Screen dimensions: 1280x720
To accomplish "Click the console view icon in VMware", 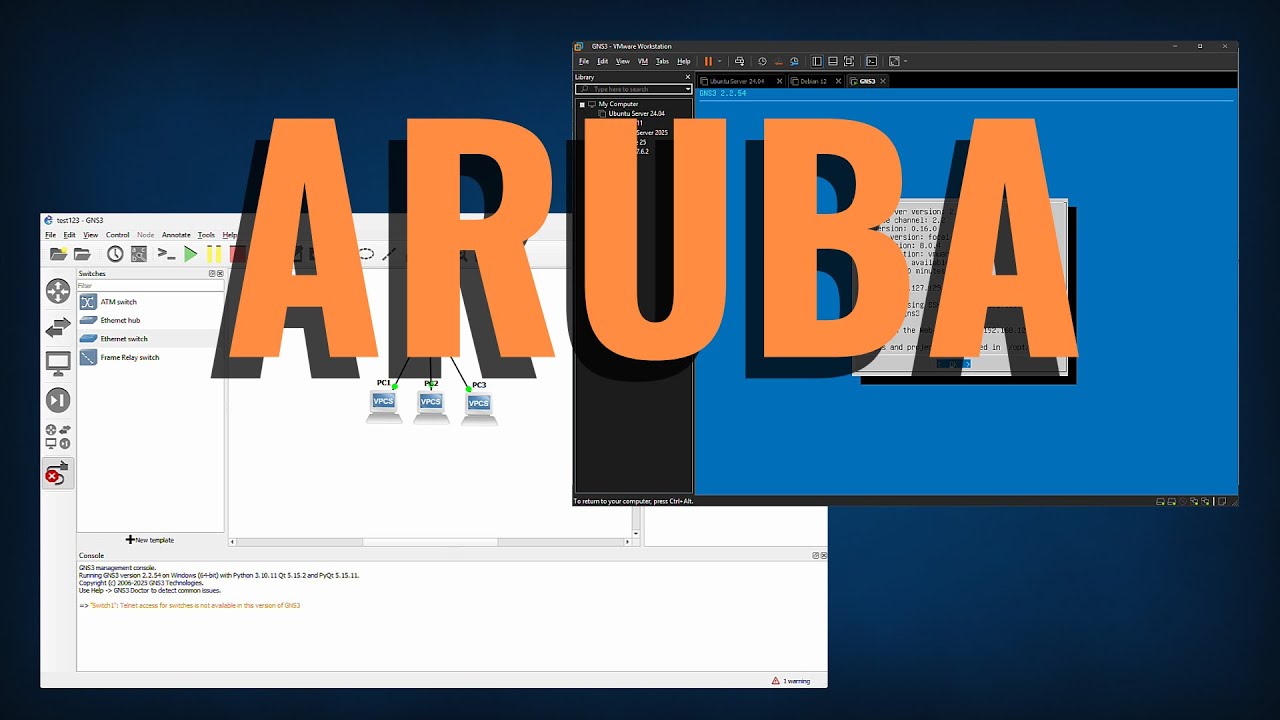I will point(871,61).
